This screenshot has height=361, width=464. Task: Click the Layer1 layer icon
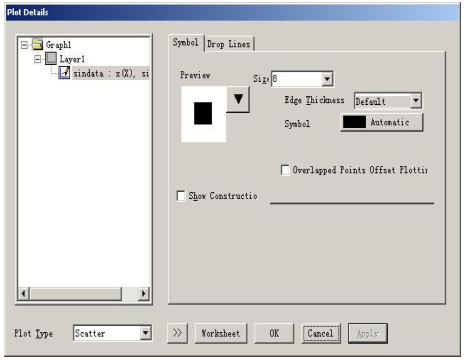click(51, 59)
